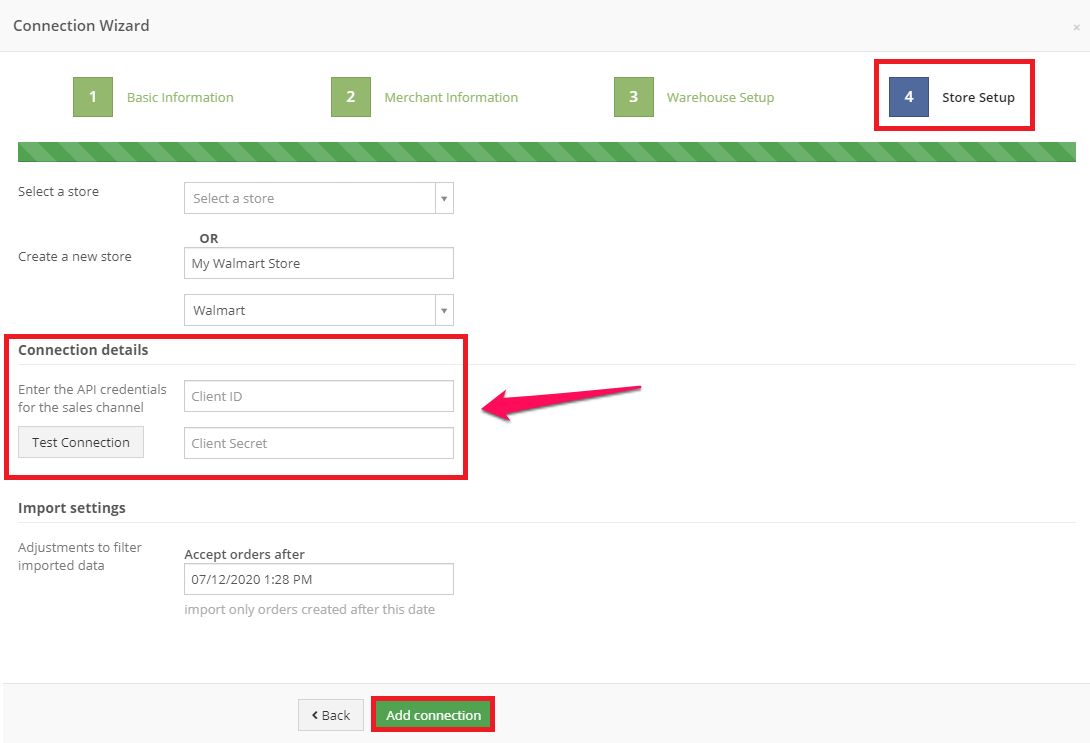Click the Connection details heading
Image resolution: width=1090 pixels, height=743 pixels.
click(x=83, y=350)
